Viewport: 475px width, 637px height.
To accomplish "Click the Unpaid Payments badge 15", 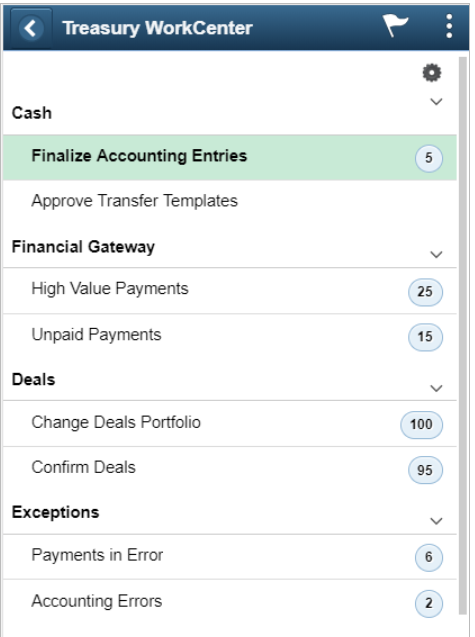I will click(425, 337).
